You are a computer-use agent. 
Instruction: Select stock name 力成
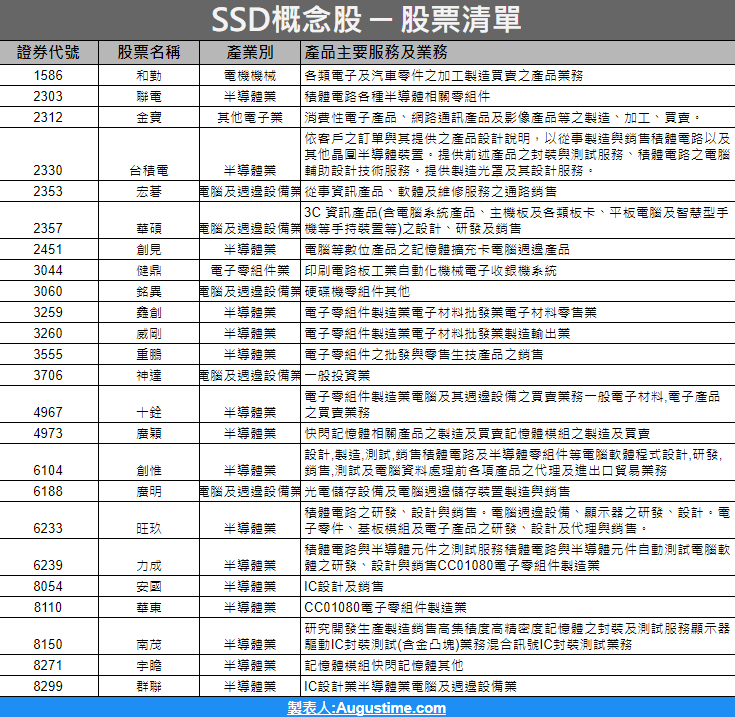(149, 566)
